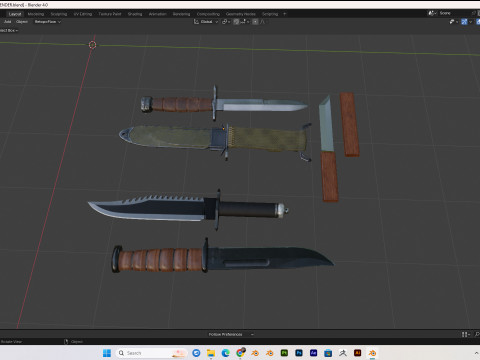Select the leather-handled bayonet knife model
The height and width of the screenshot is (360, 480).
[x=223, y=104]
